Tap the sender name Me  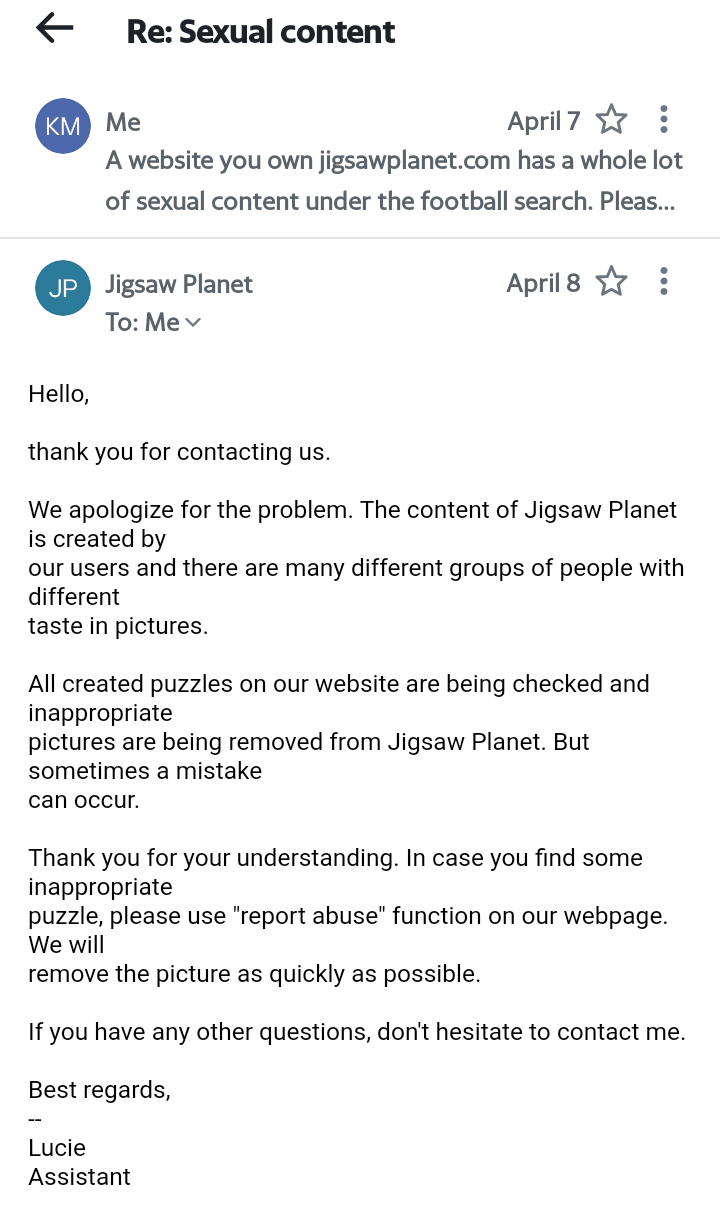123,122
